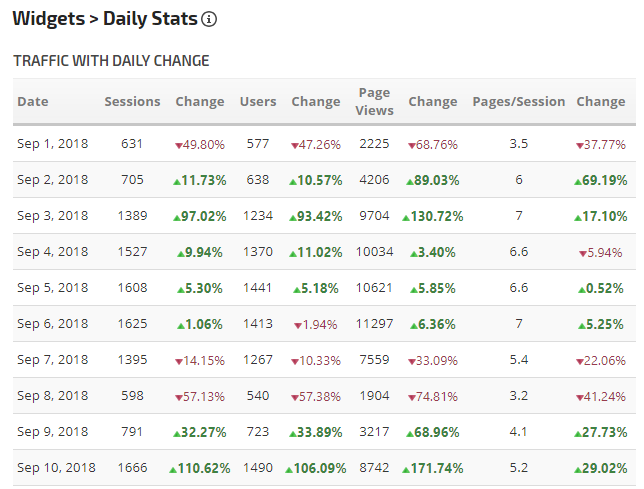Click the Page Views column header
The width and height of the screenshot is (644, 489).
click(374, 101)
